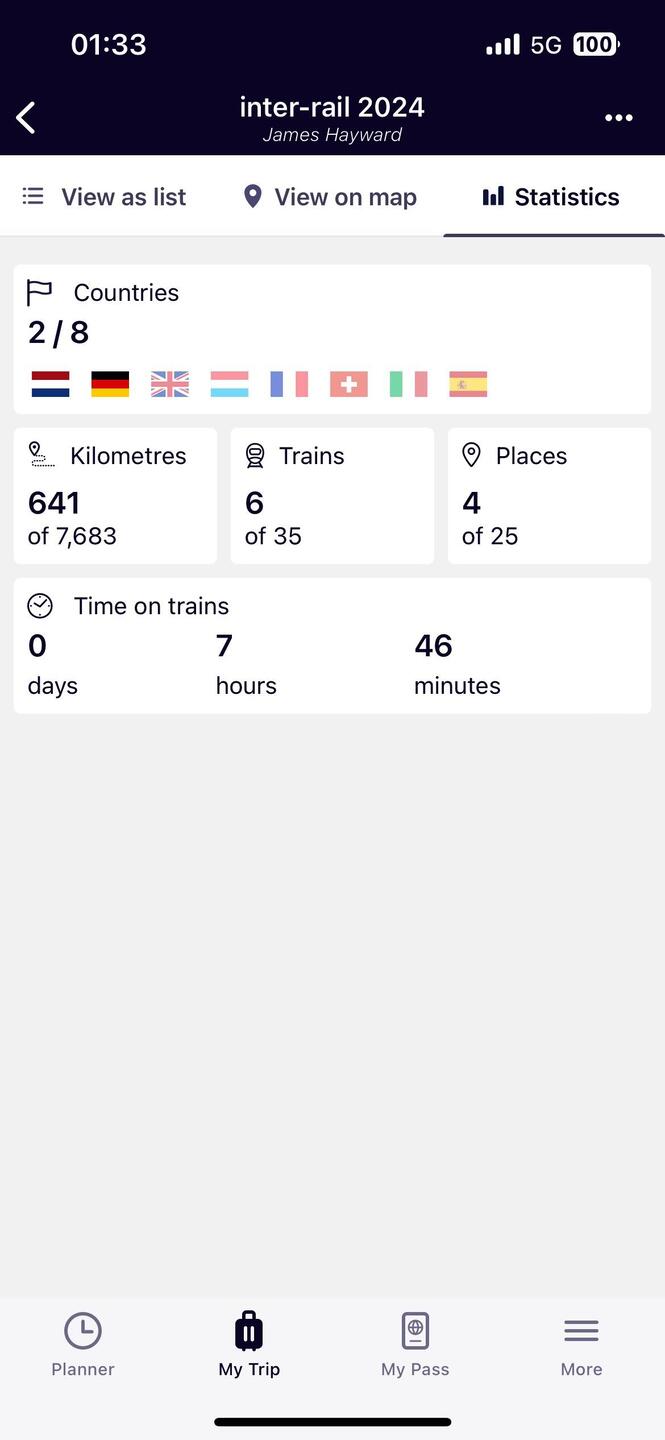Tap the Switzerland flag icon
Viewport: 665px width, 1440px height.
pyautogui.click(x=349, y=384)
